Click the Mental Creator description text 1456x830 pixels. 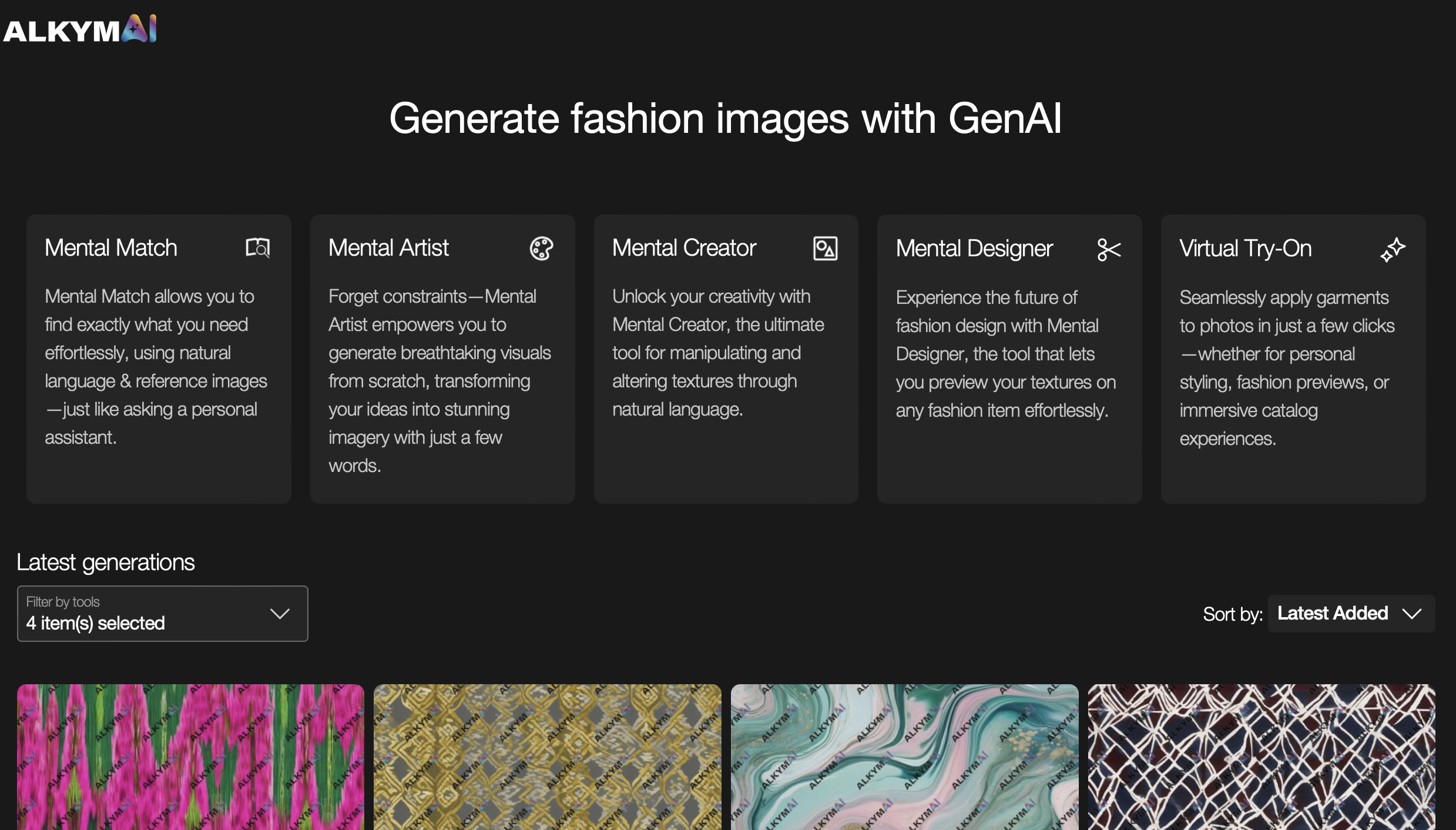point(719,353)
